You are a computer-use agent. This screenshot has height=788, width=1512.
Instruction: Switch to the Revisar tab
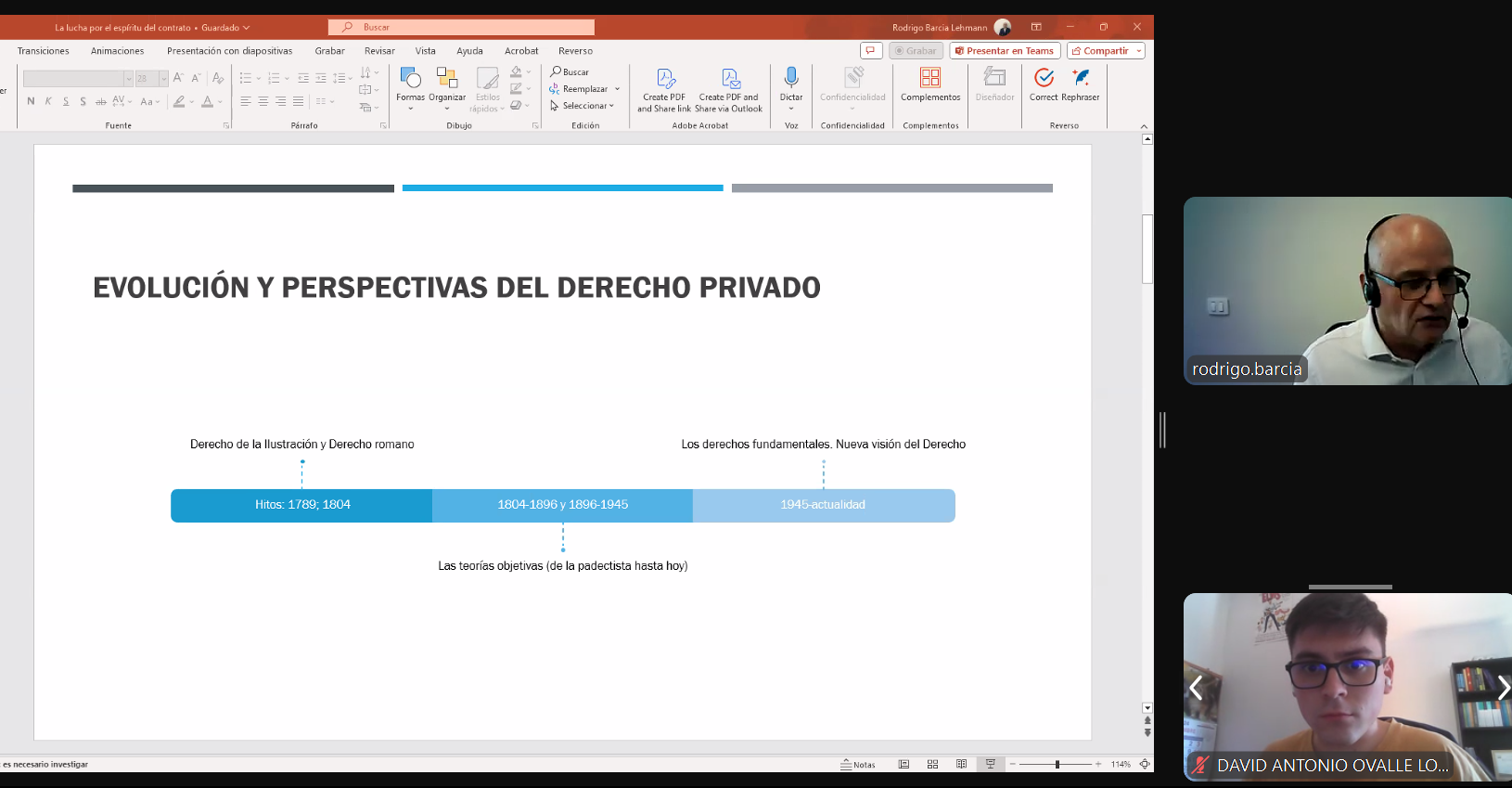(x=379, y=51)
